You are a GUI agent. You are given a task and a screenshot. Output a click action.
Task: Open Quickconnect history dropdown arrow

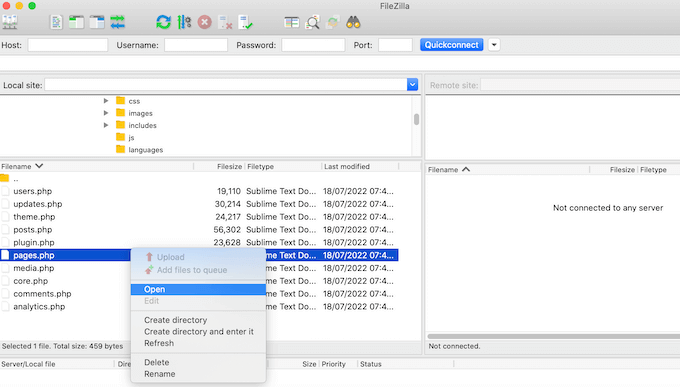pos(494,45)
